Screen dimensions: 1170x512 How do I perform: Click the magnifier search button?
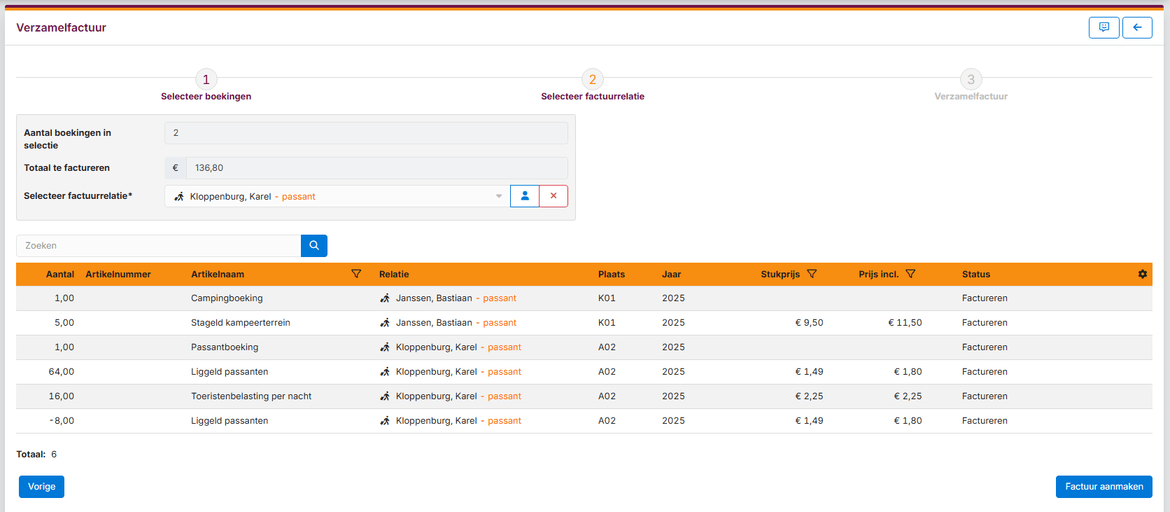(x=314, y=246)
